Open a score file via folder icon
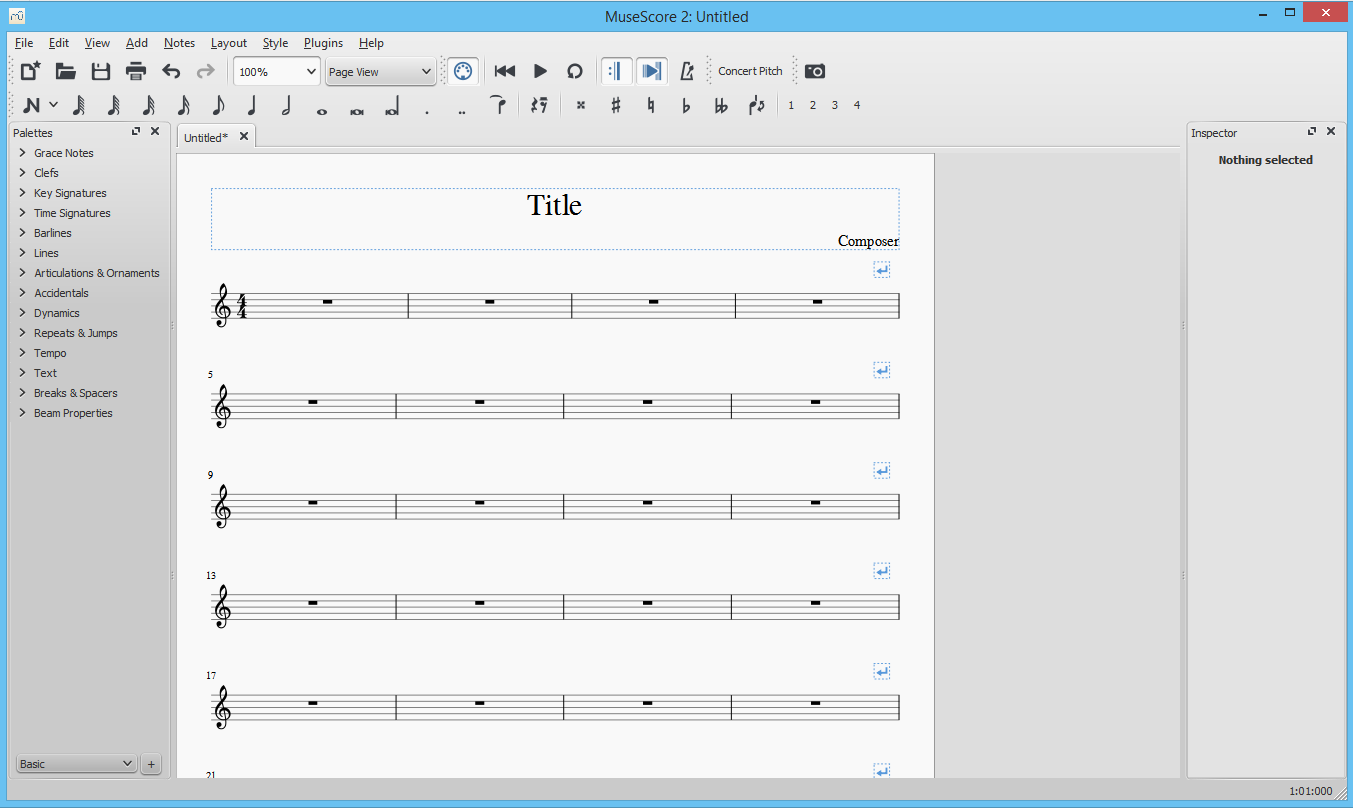 (66, 71)
